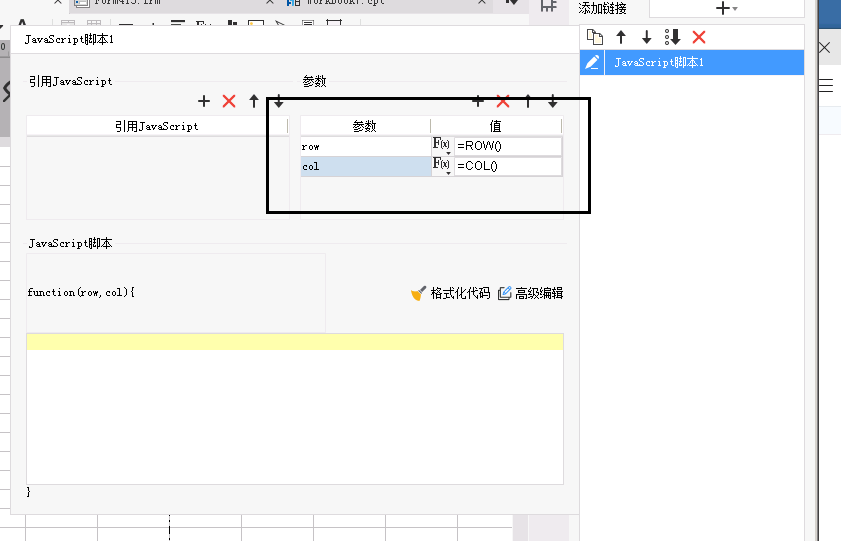Select the col parameter name cell
841x541 pixels.
tap(366, 166)
